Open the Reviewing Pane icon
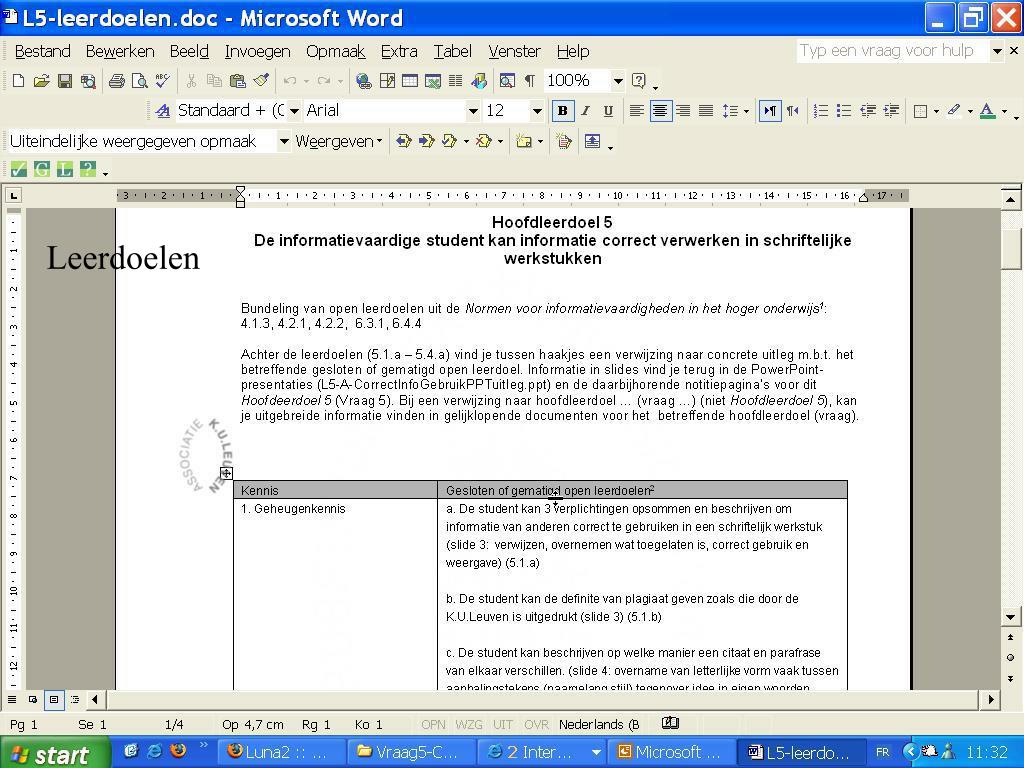Screen dimensions: 1024x768 [x=592, y=141]
